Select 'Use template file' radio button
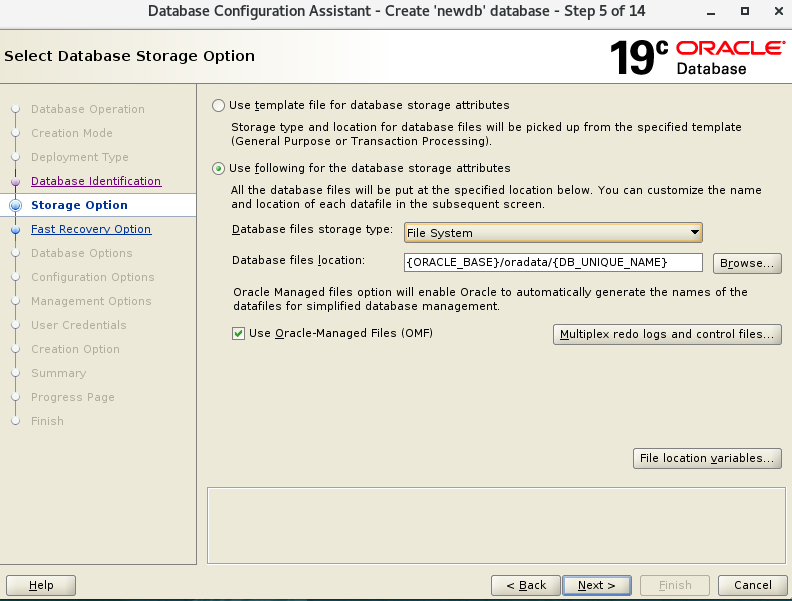 (x=218, y=106)
